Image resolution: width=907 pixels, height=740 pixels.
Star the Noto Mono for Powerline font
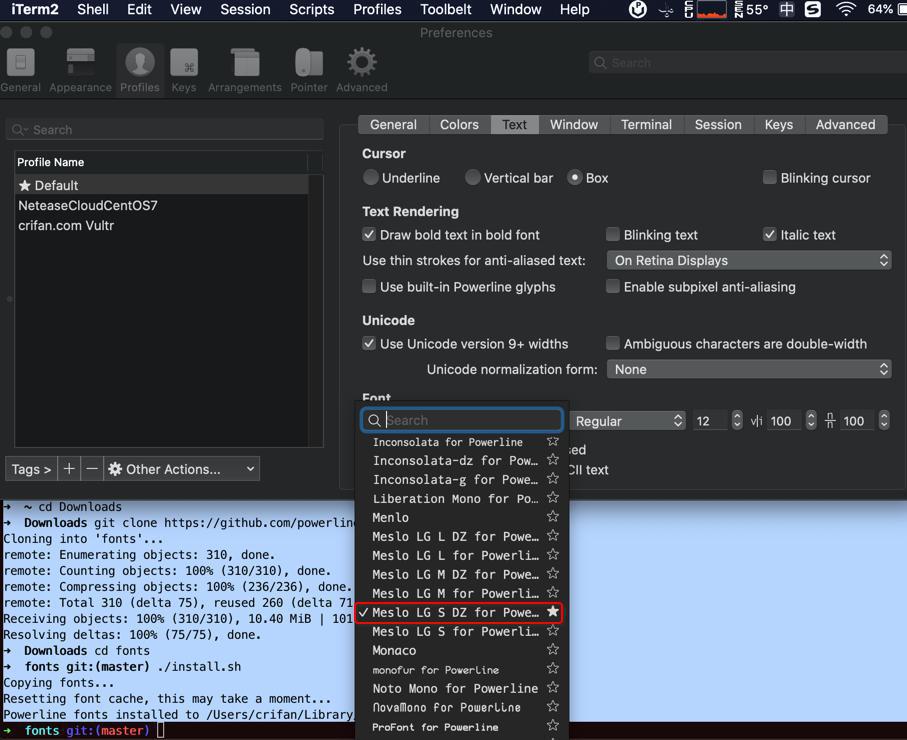pyautogui.click(x=553, y=688)
